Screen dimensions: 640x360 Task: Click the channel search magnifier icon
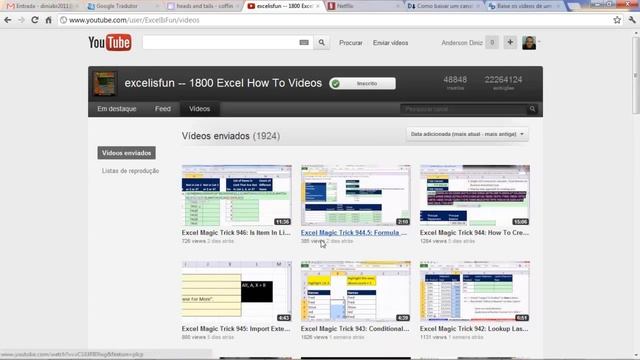click(x=532, y=109)
